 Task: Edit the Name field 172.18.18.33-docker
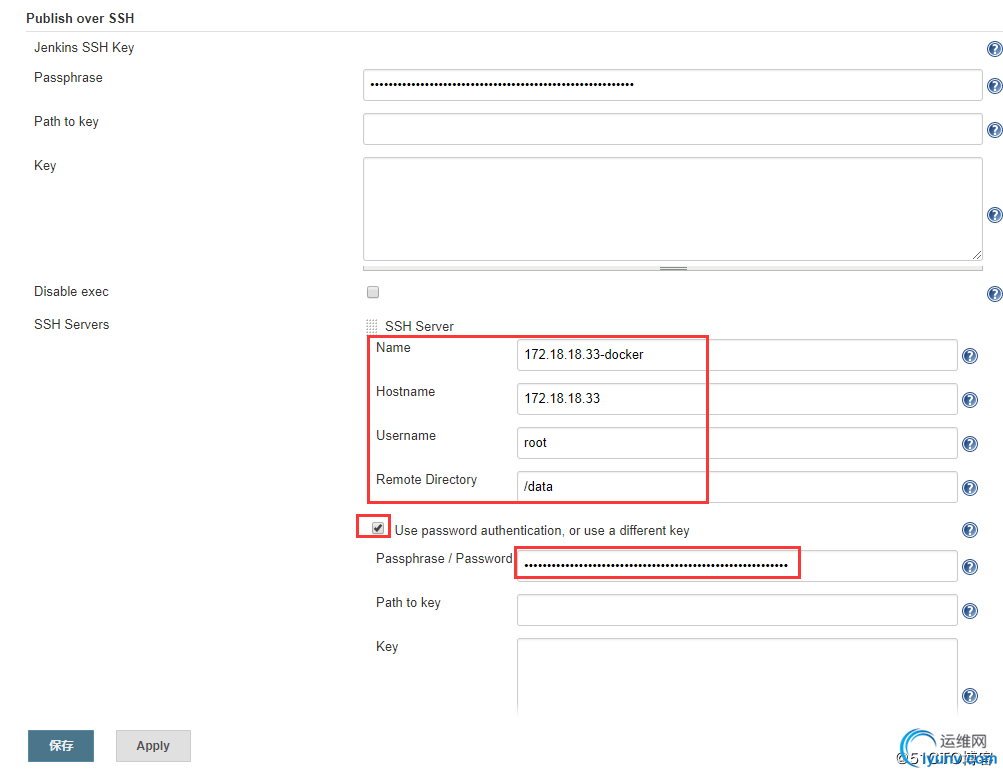[737, 355]
